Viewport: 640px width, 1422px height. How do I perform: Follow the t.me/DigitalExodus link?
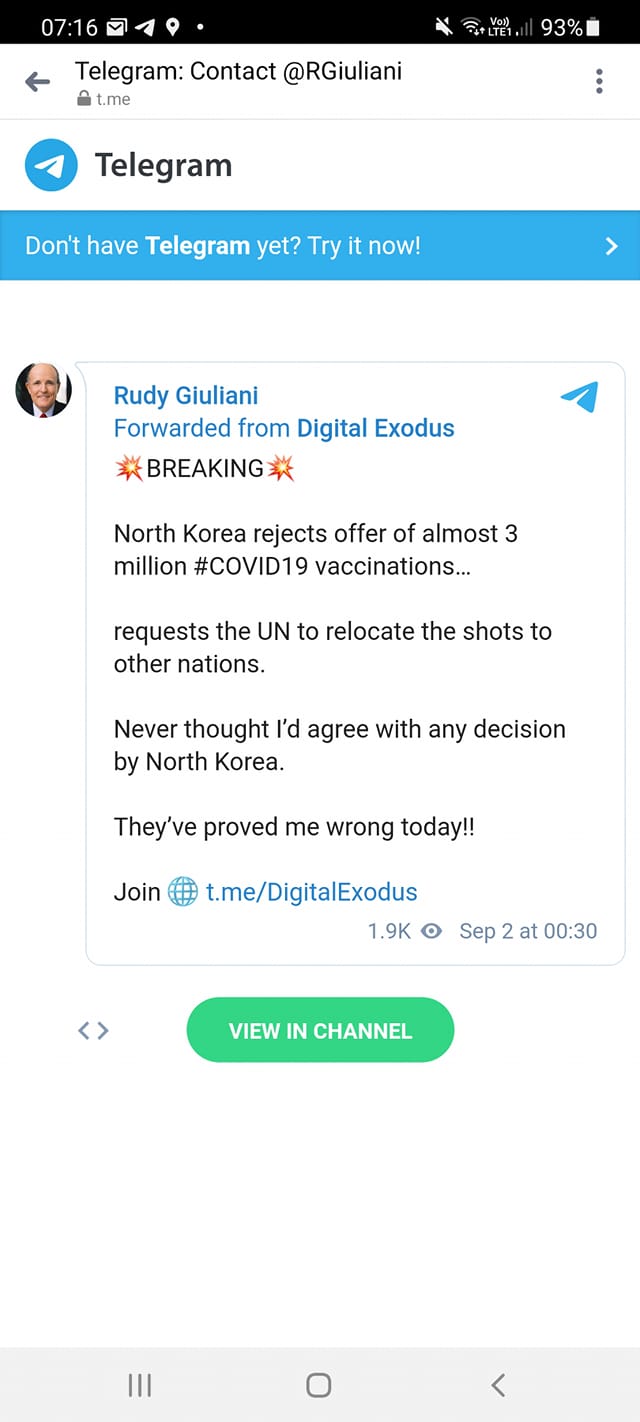click(x=310, y=891)
